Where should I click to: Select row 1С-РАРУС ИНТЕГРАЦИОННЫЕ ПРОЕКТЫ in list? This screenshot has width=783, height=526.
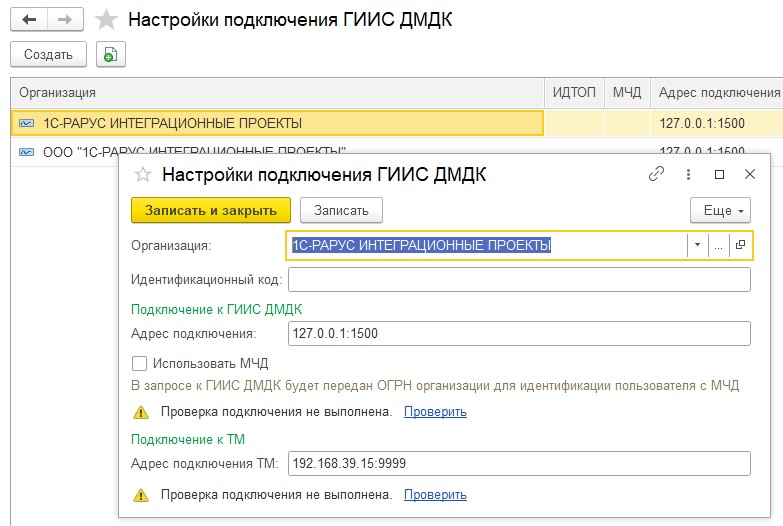click(277, 123)
